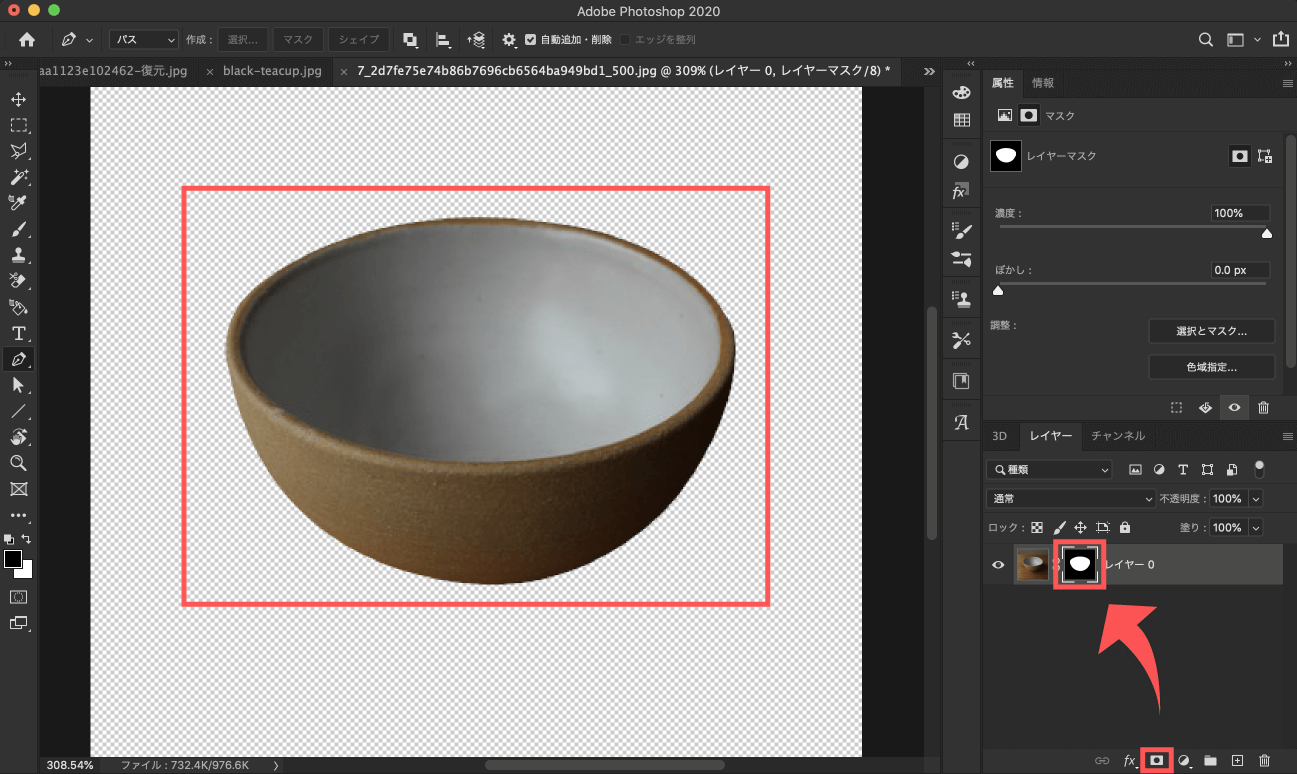Open the Pen tool preset picker arrow

tap(90, 40)
